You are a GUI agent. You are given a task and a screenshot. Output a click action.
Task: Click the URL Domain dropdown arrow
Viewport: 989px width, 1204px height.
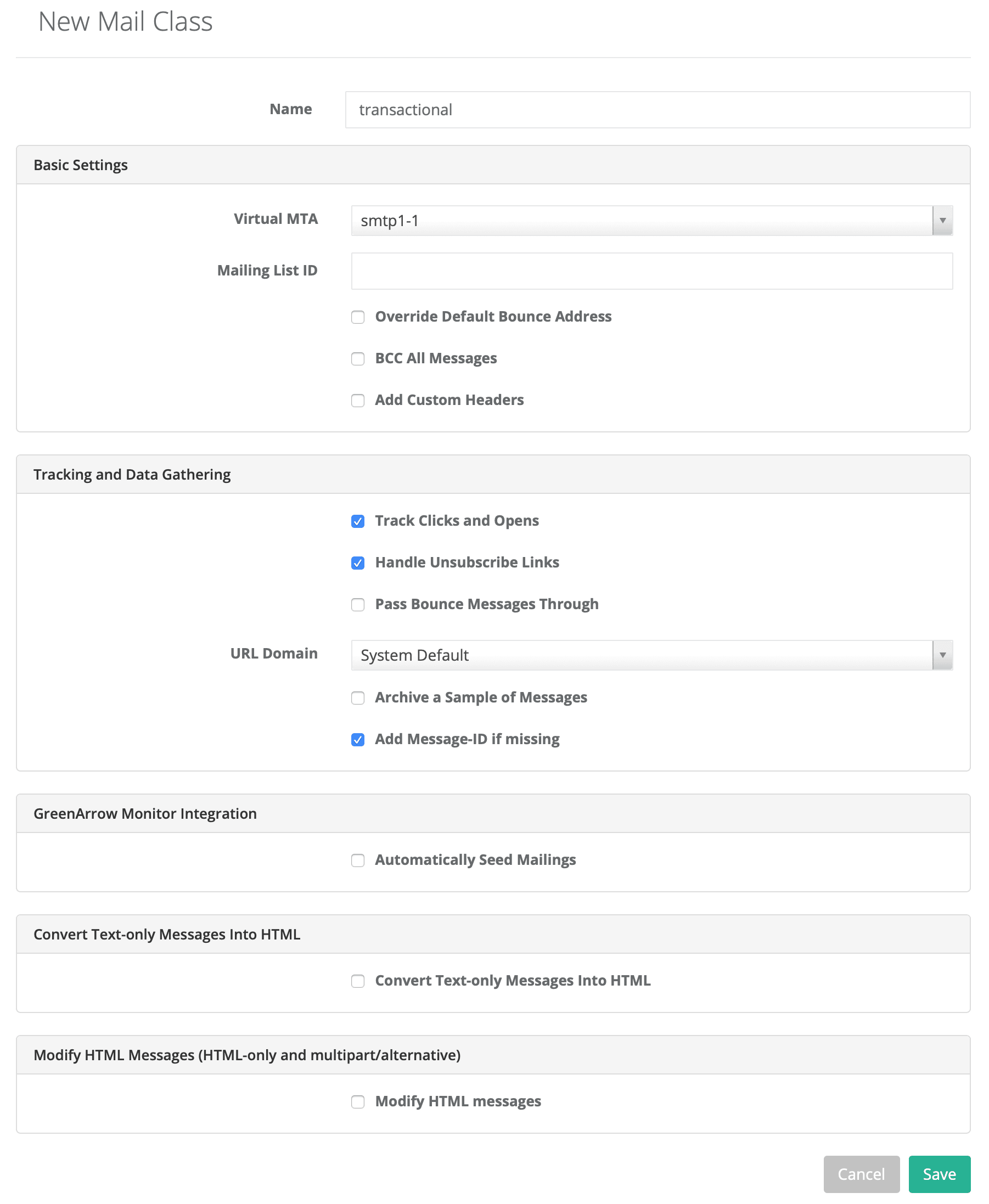click(x=942, y=655)
